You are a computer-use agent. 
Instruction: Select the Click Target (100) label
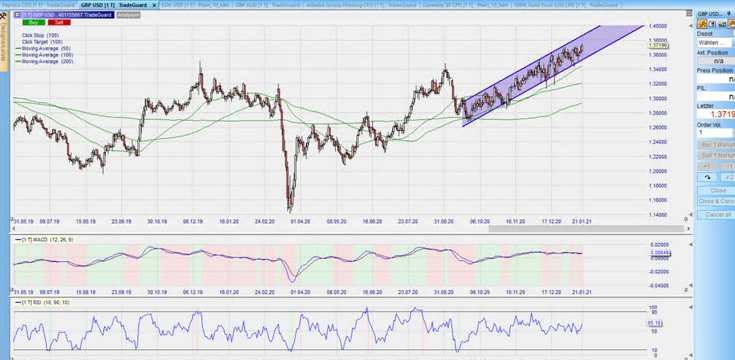(42, 42)
